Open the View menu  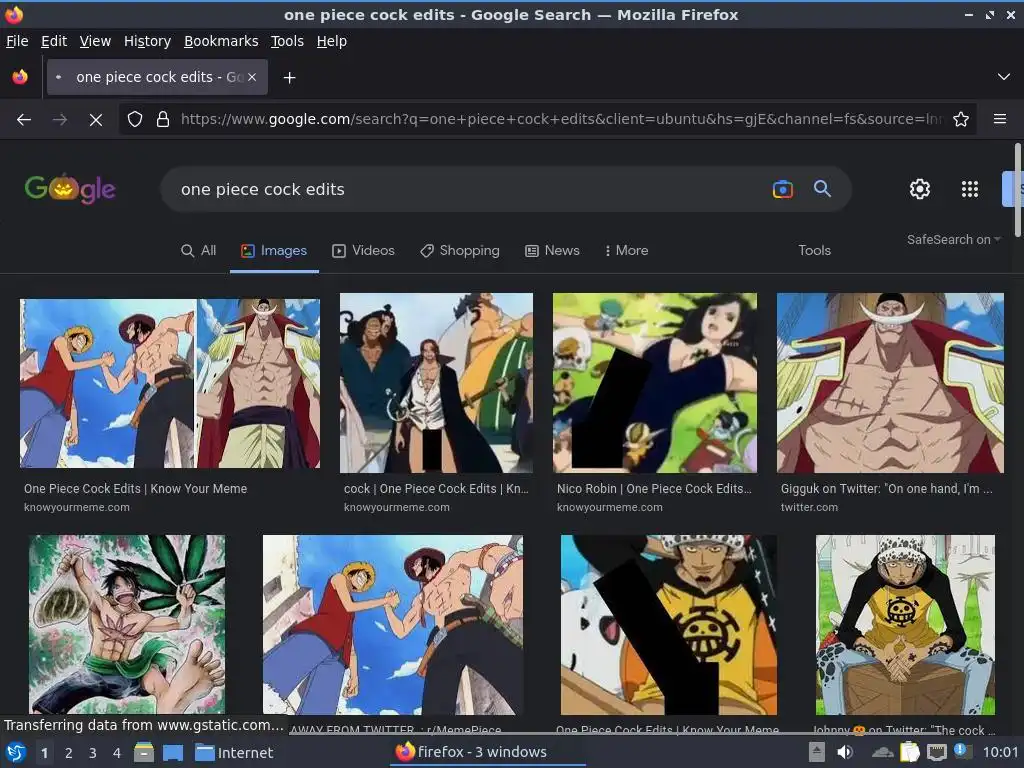click(x=95, y=41)
